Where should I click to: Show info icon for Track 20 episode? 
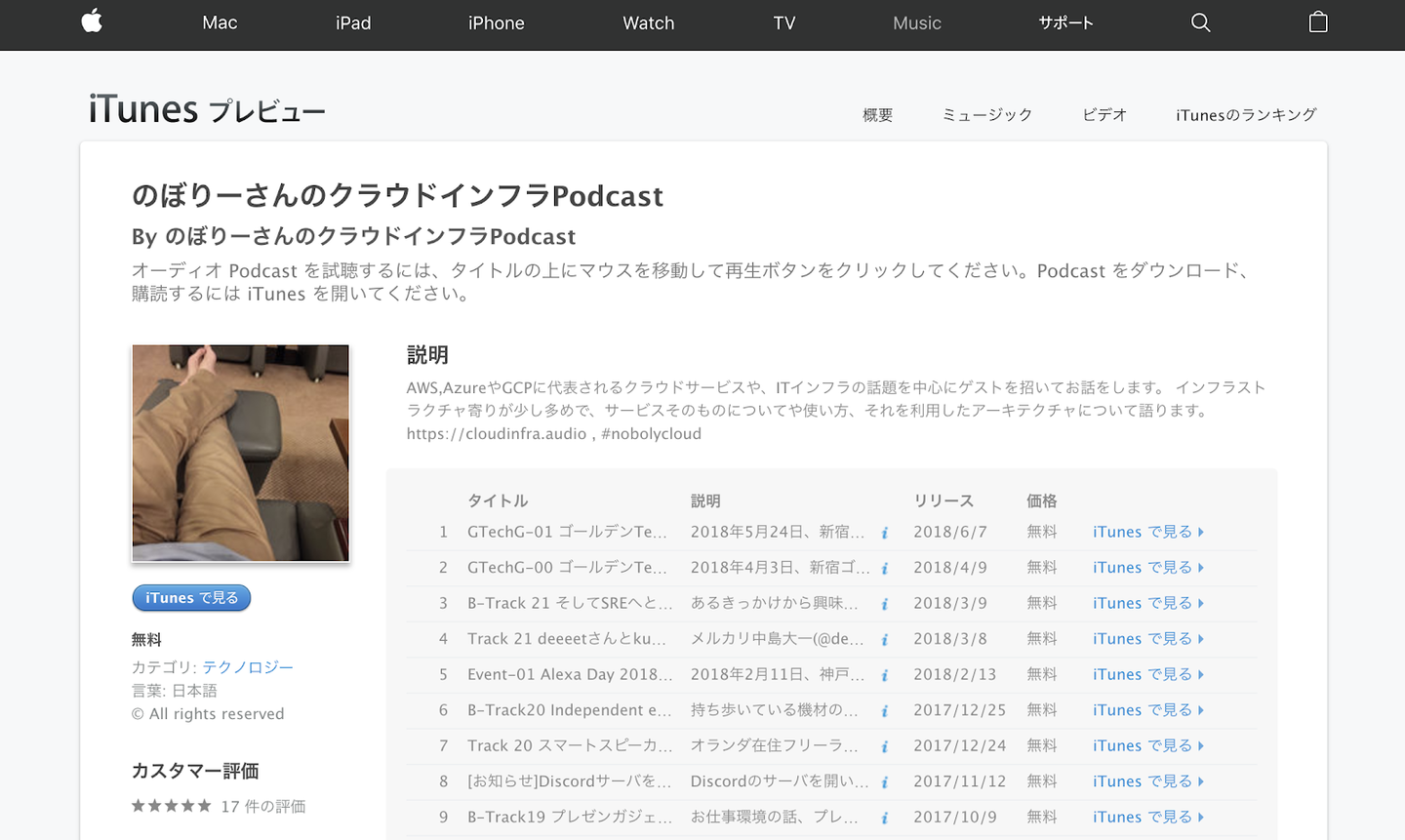point(885,746)
